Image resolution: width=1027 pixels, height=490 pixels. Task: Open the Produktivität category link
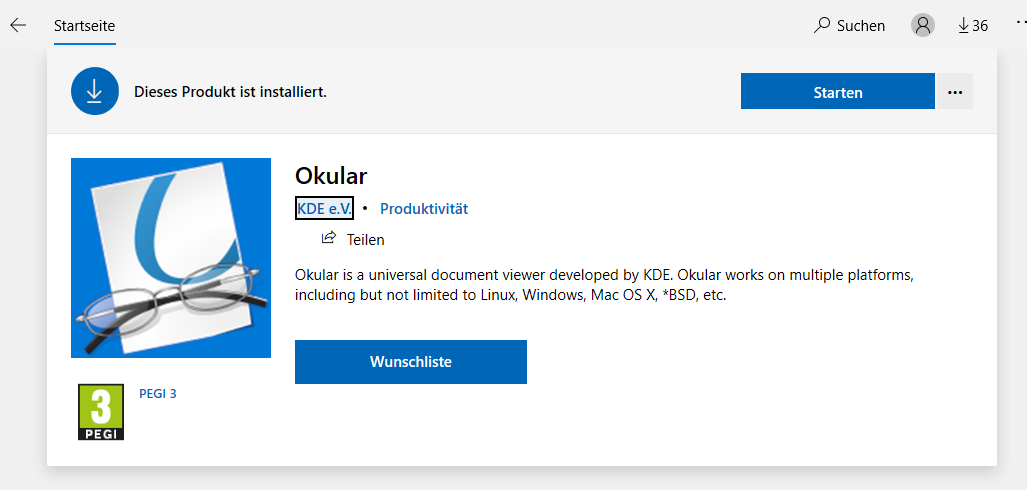[424, 209]
